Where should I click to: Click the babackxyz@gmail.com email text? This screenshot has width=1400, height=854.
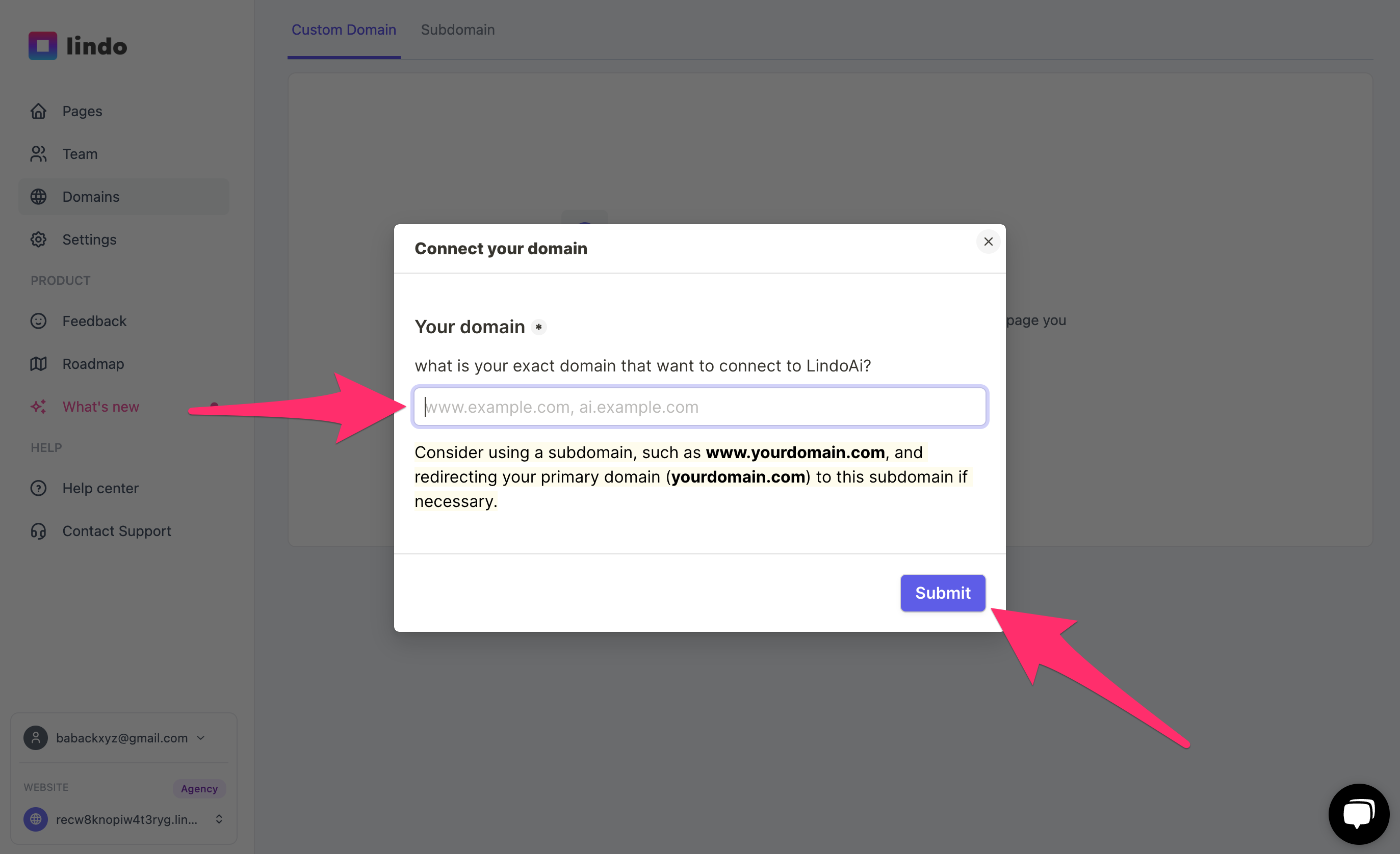point(121,738)
